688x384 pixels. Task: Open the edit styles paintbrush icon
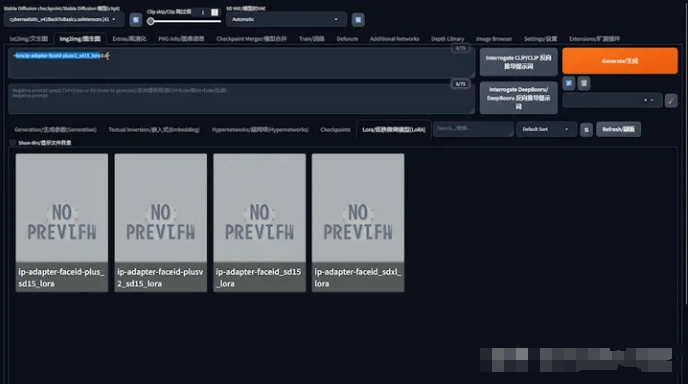coord(671,101)
